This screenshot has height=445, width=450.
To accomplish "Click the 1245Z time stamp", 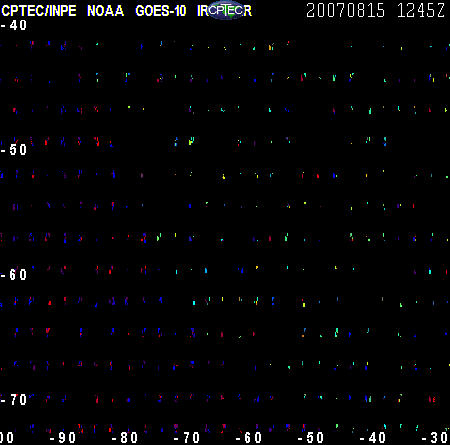I will [421, 10].
